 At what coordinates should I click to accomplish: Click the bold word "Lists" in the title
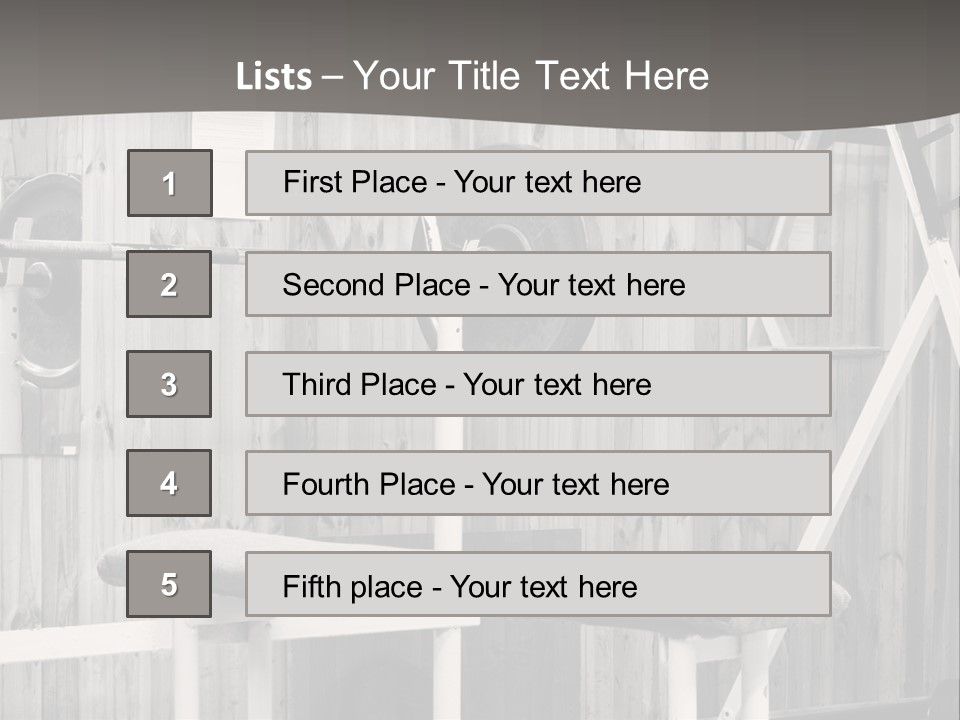pyautogui.click(x=274, y=77)
